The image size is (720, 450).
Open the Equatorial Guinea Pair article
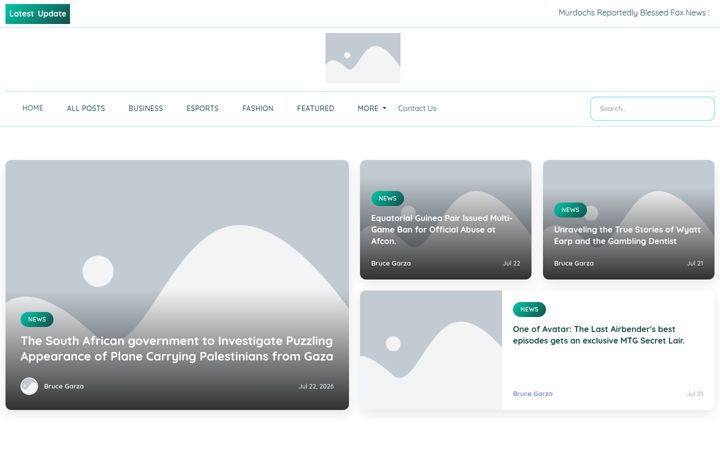tap(441, 230)
